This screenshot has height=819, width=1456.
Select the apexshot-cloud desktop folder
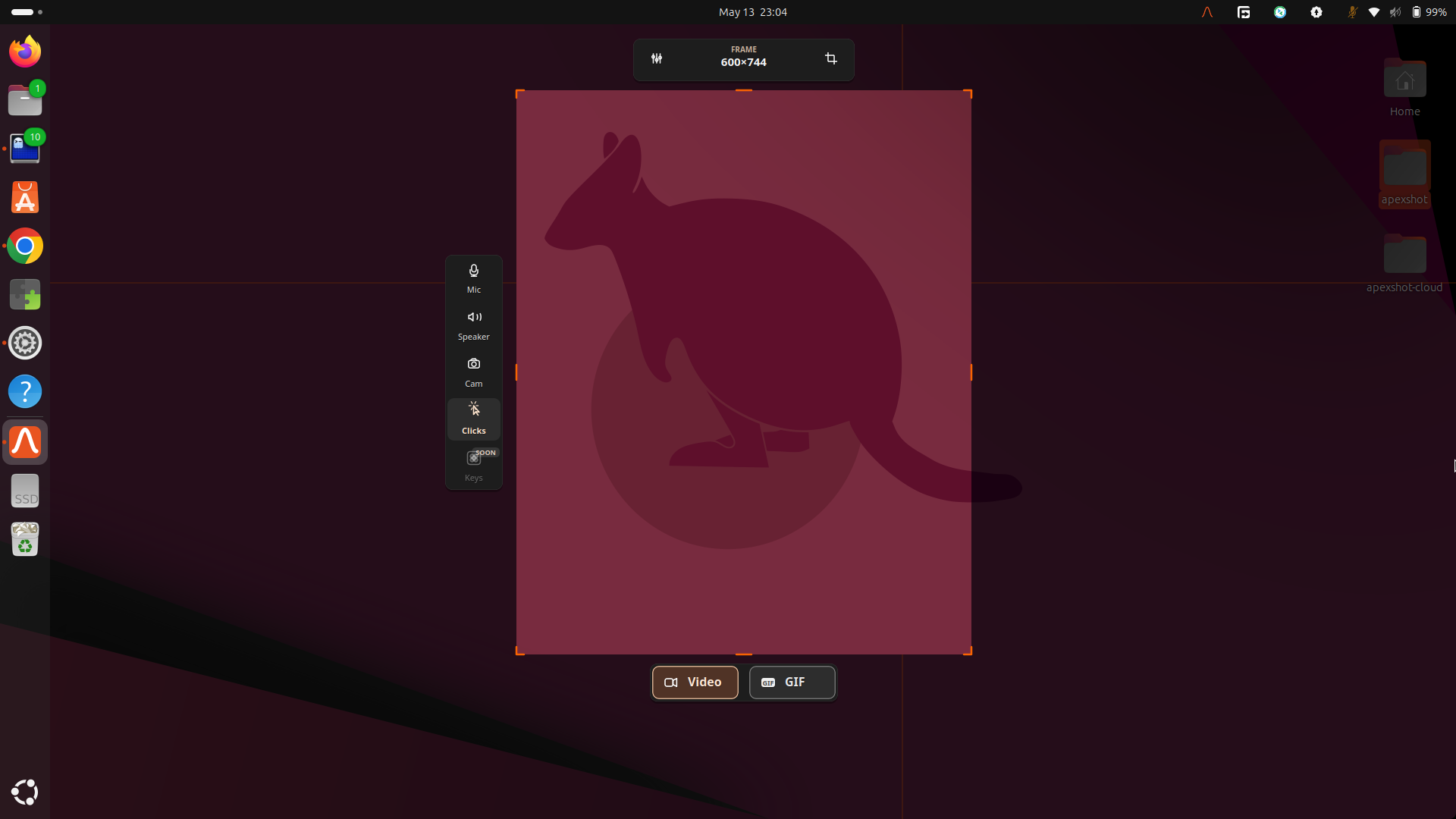1404,262
